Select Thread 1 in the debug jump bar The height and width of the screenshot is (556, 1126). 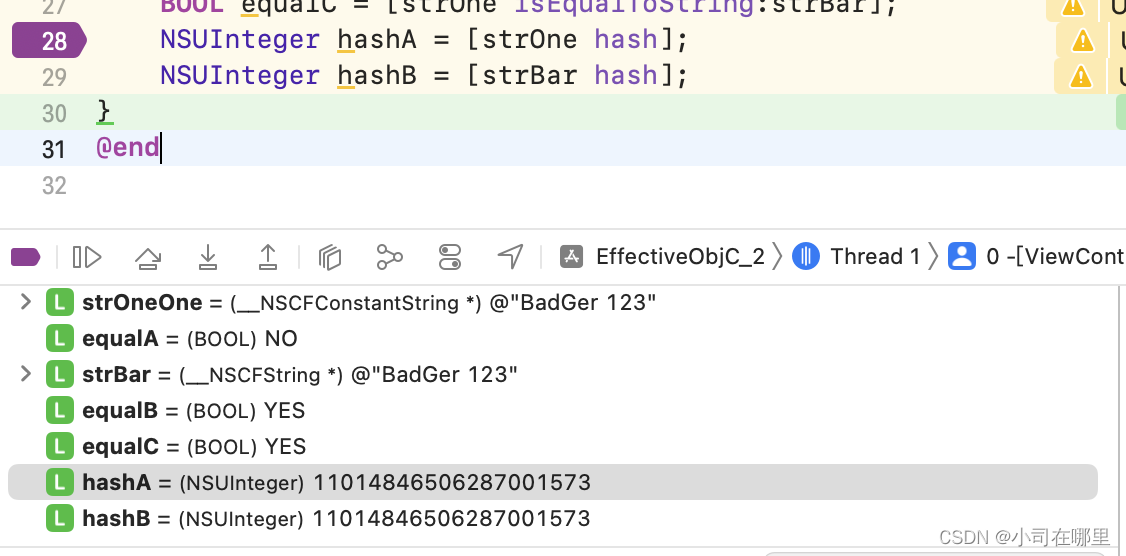[860, 257]
